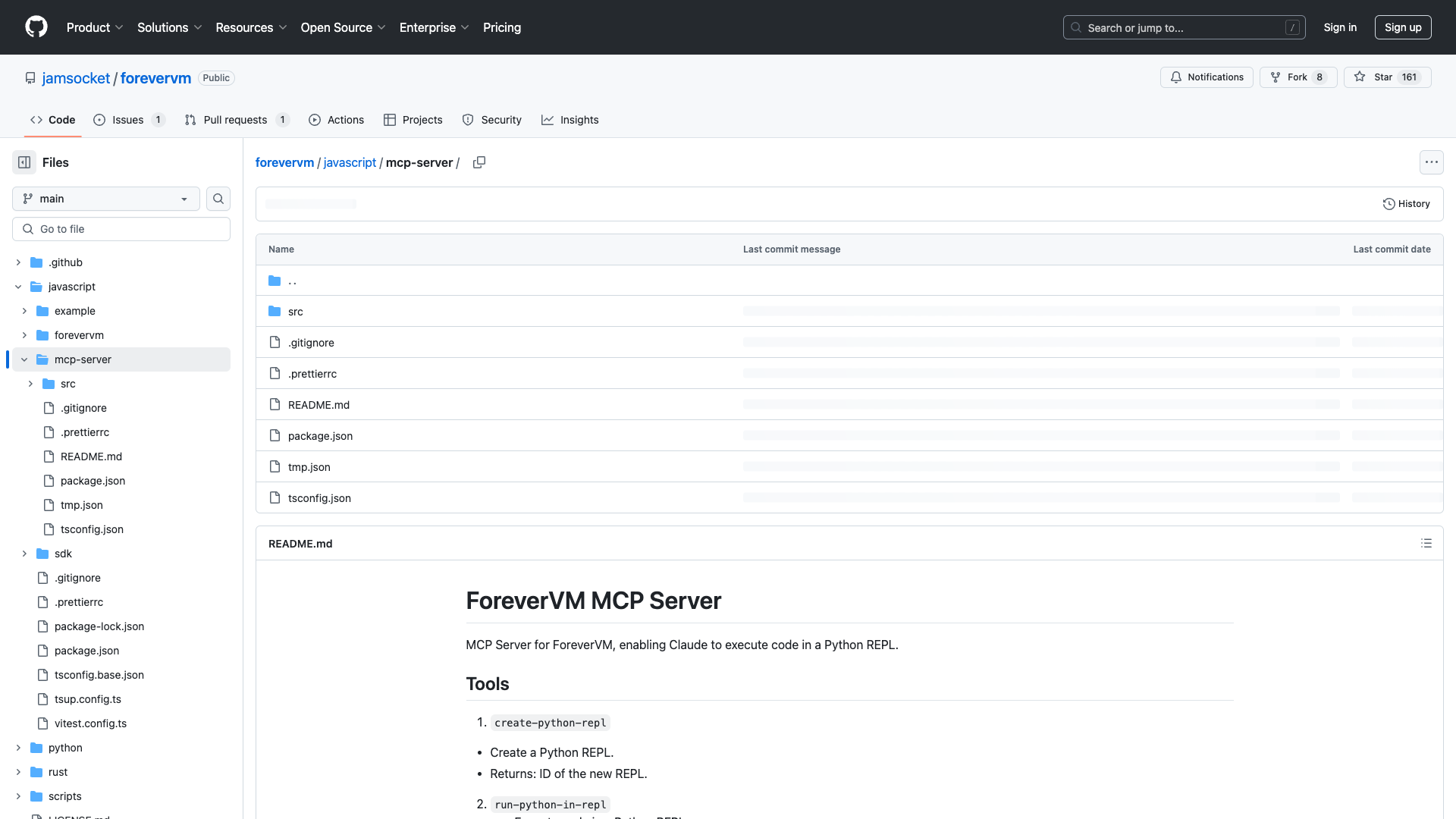The width and height of the screenshot is (1456, 819).
Task: Open the Notifications bell
Action: coord(1176,77)
